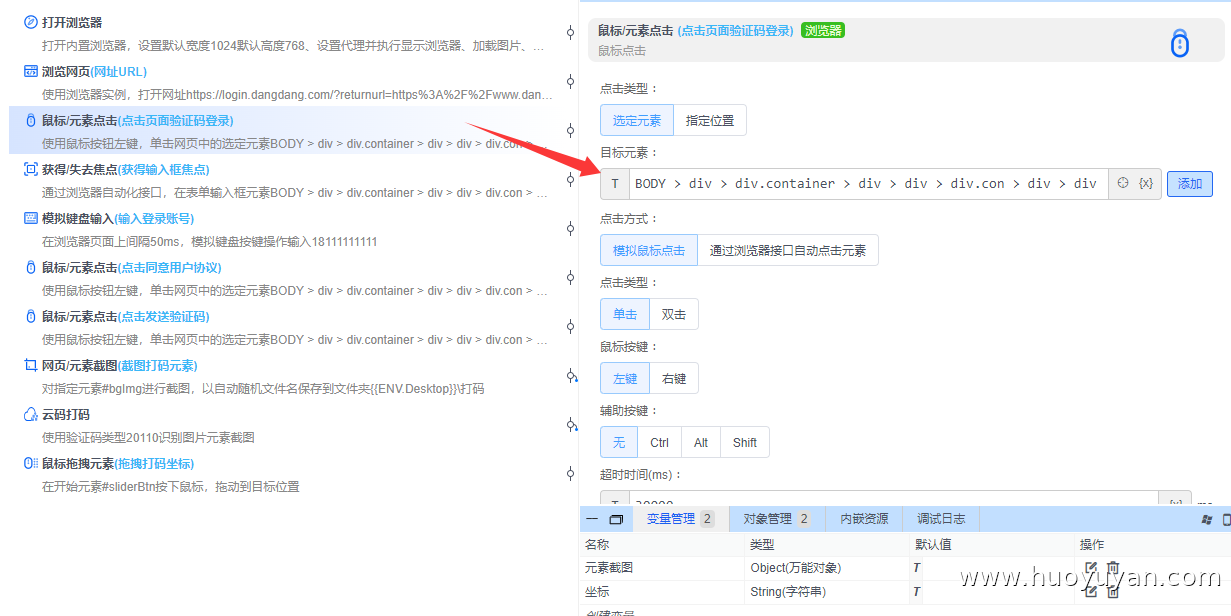The width and height of the screenshot is (1231, 616).
Task: Click flow connector node beside 打开浏览器
Action: coord(571,32)
